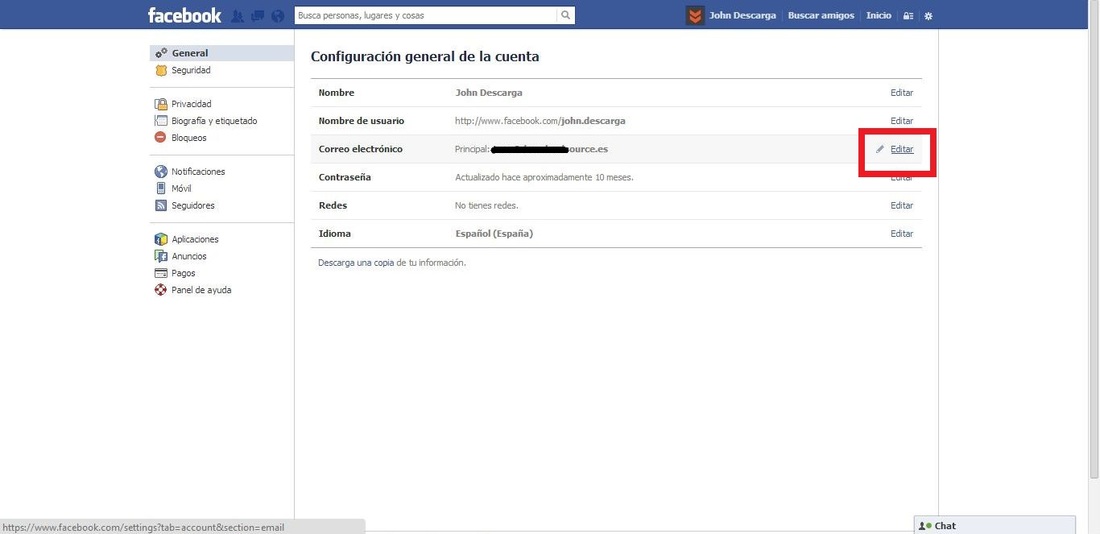This screenshot has height=534, width=1100.
Task: Click the Móvil phone icon
Action: [161, 188]
